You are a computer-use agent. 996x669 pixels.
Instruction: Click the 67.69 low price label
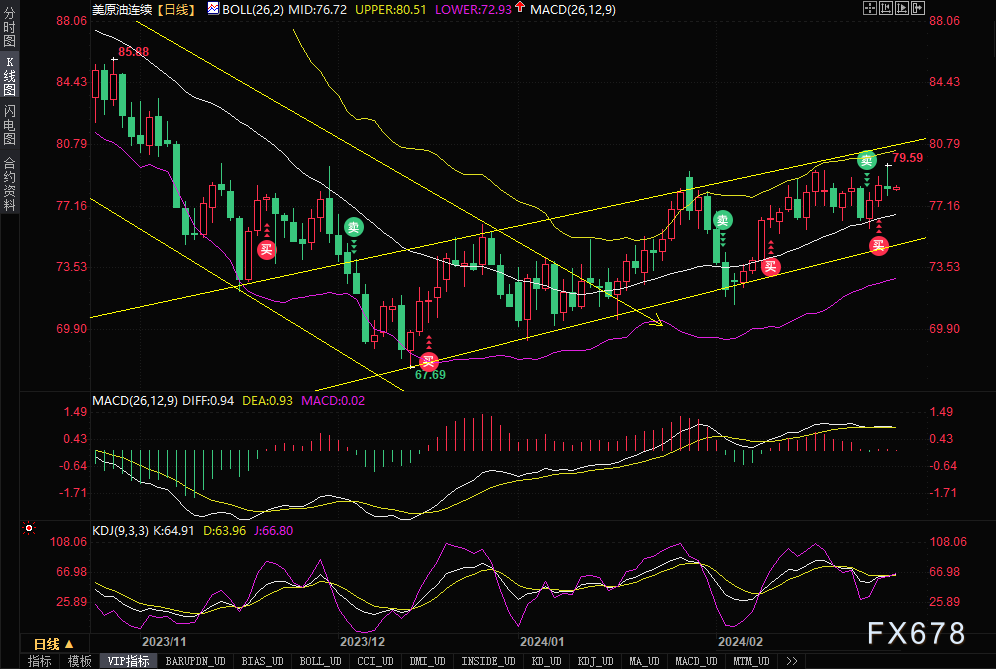pyautogui.click(x=430, y=375)
